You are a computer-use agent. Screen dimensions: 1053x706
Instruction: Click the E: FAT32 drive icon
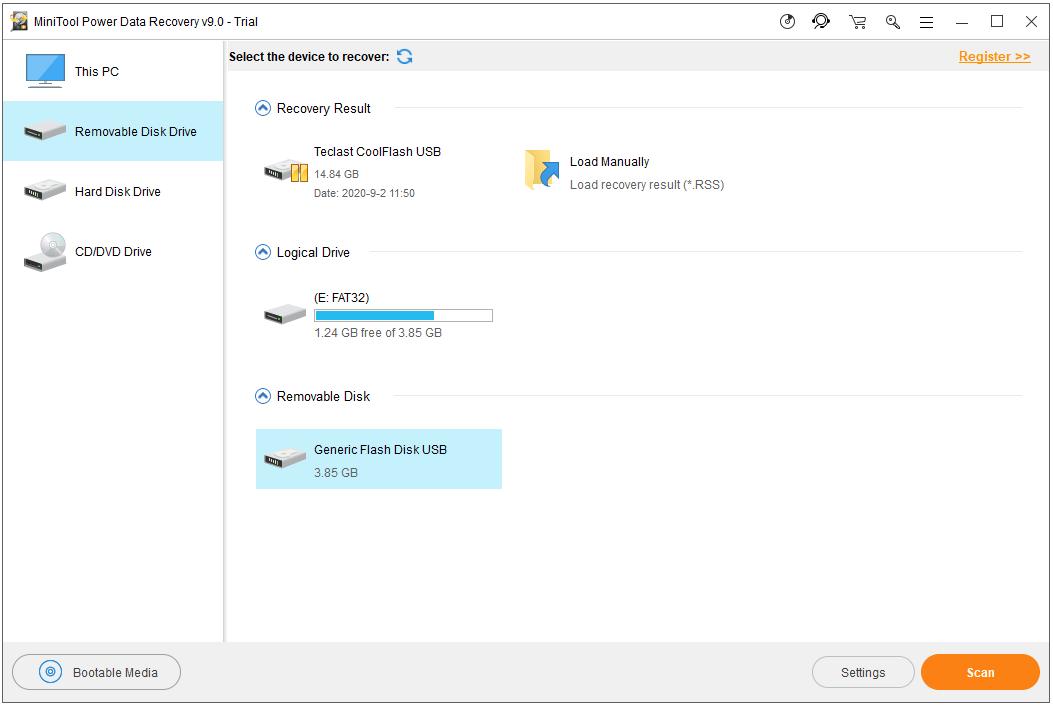point(285,314)
